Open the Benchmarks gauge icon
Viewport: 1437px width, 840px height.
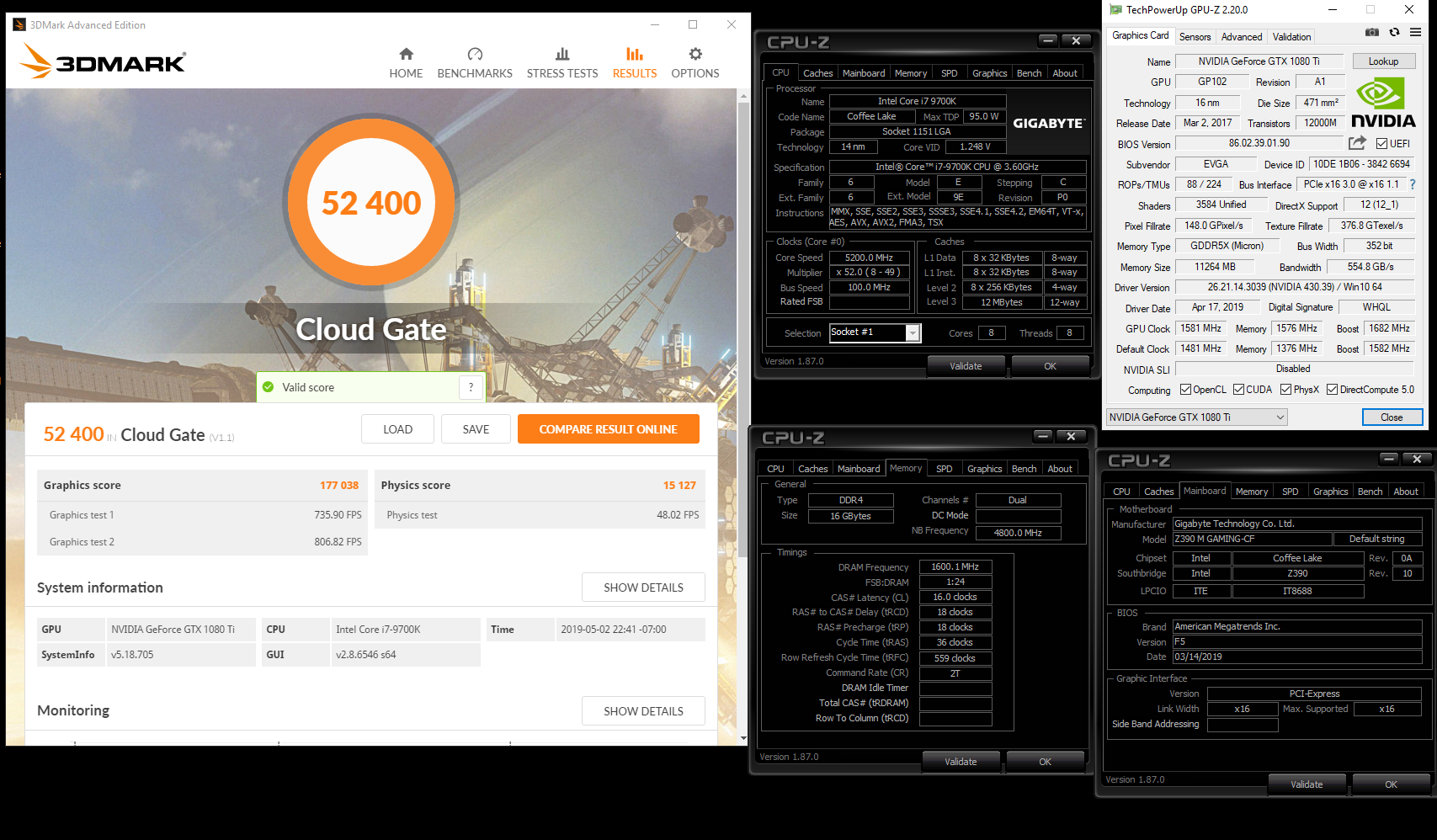pos(475,54)
